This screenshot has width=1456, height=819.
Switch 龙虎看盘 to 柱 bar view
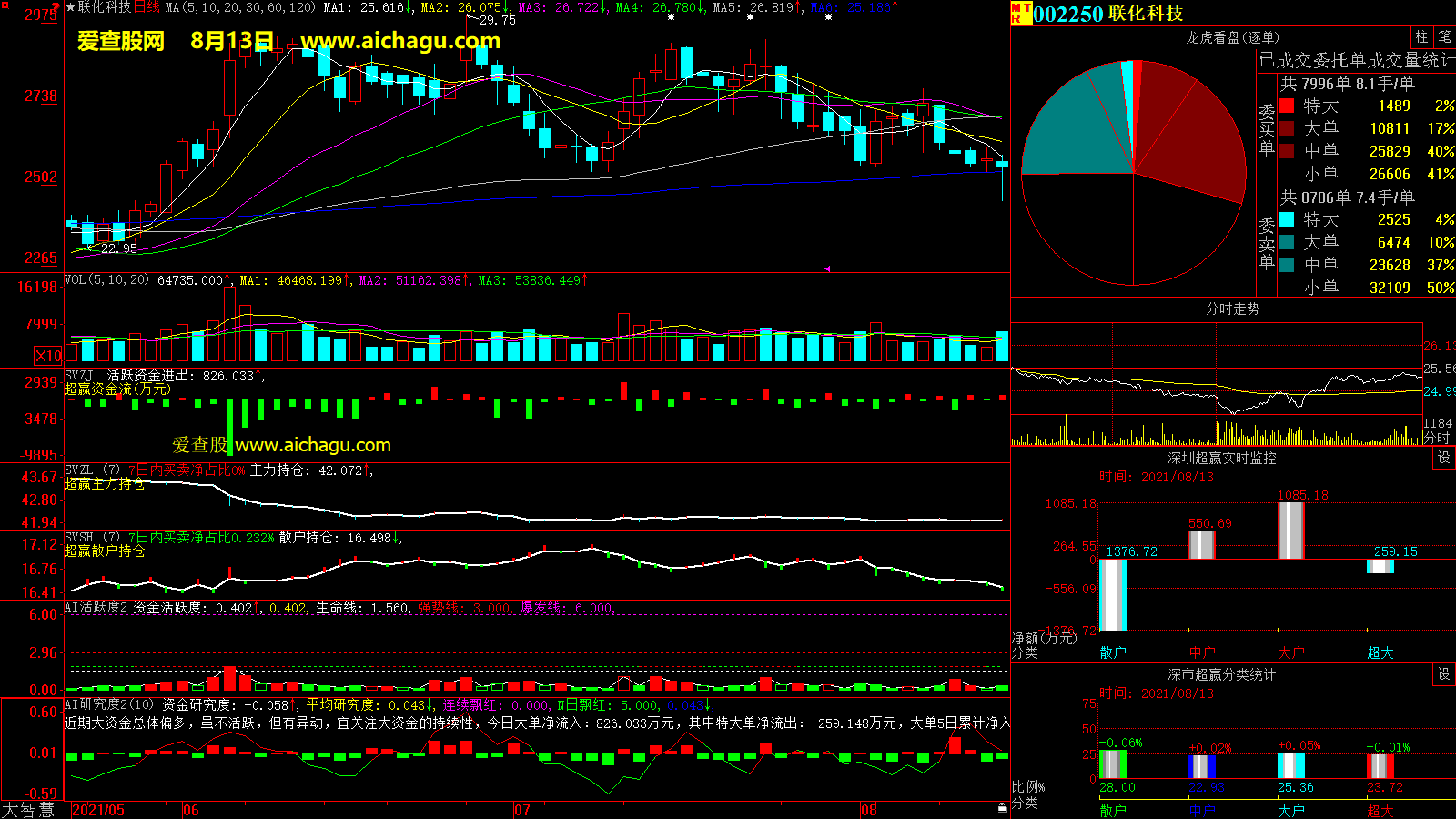click(1421, 36)
